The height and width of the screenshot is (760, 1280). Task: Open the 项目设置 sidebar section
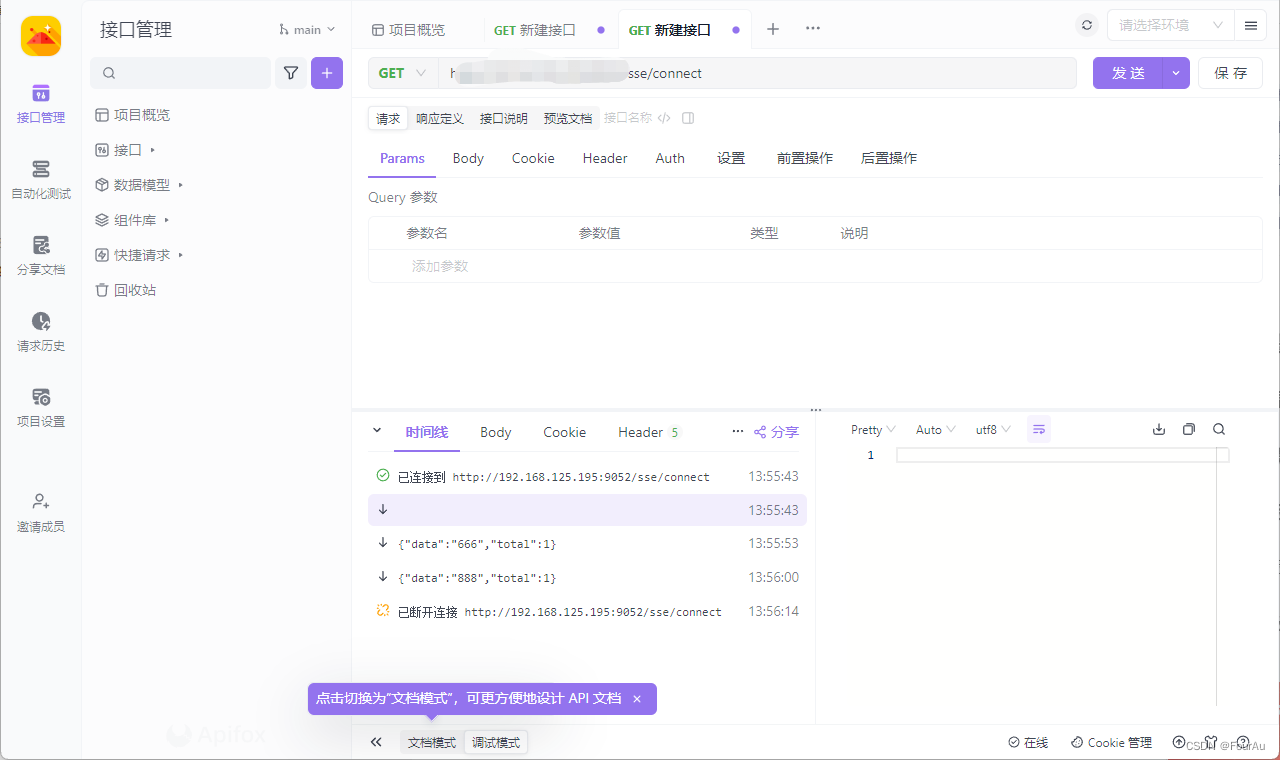pos(41,408)
